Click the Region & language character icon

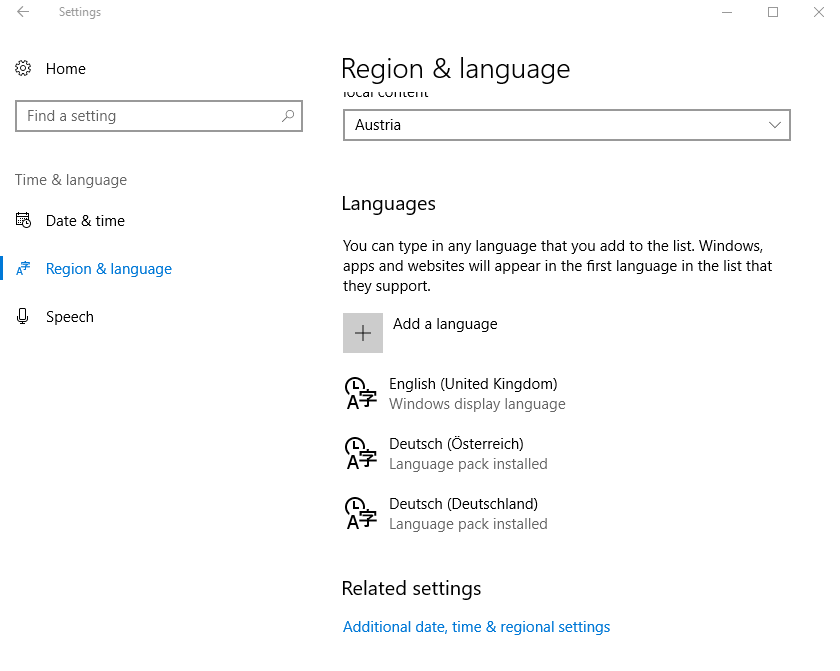point(24,268)
